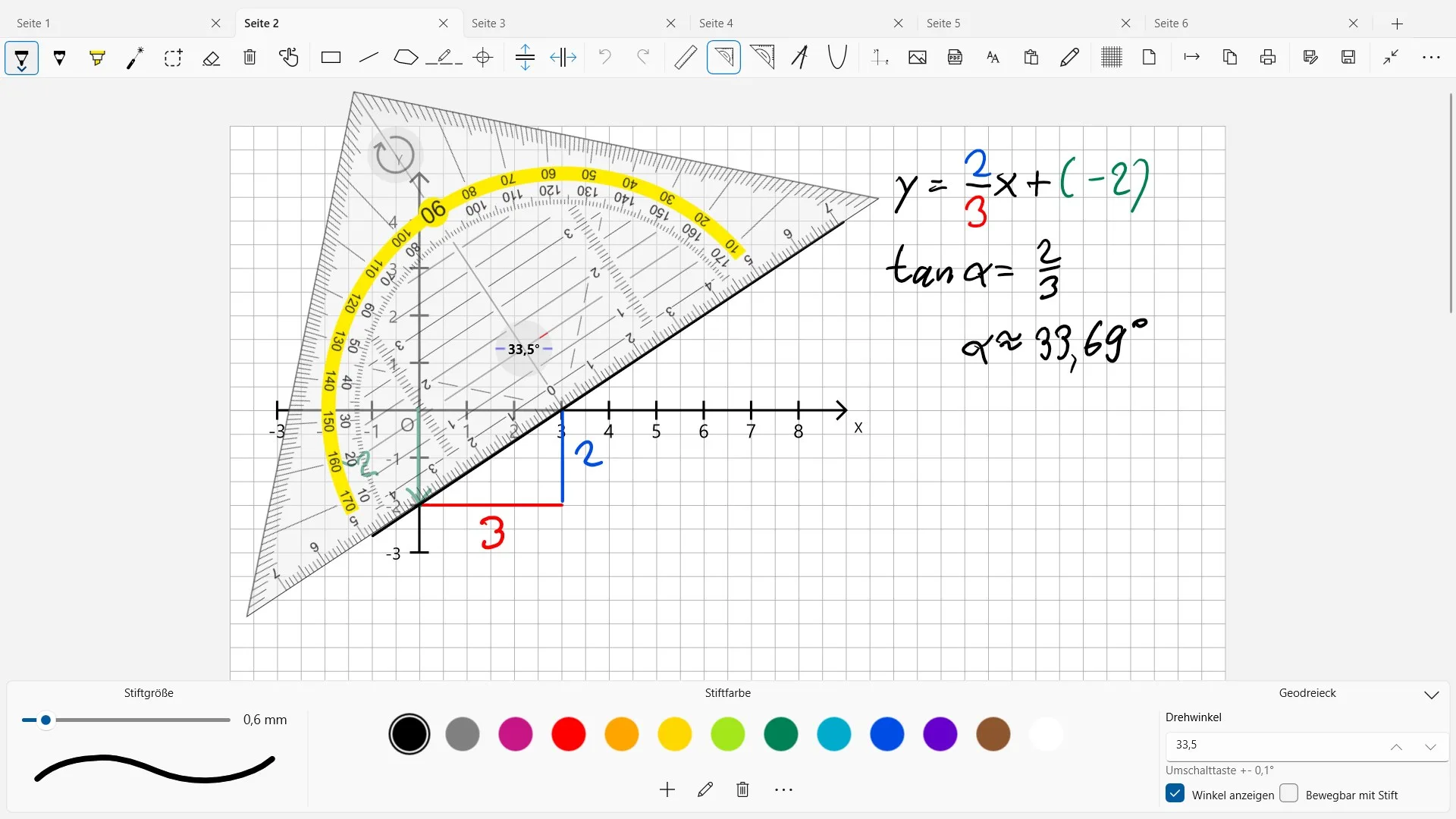Select the rectangle shape tool

tap(331, 58)
